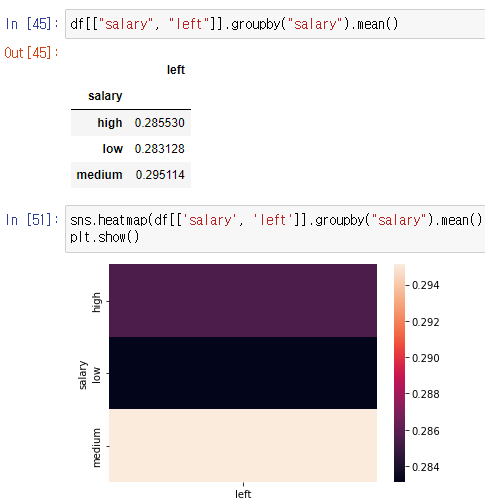Click the 'medium' y-axis tick label of heatmap
The image size is (485, 503).
click(96, 448)
